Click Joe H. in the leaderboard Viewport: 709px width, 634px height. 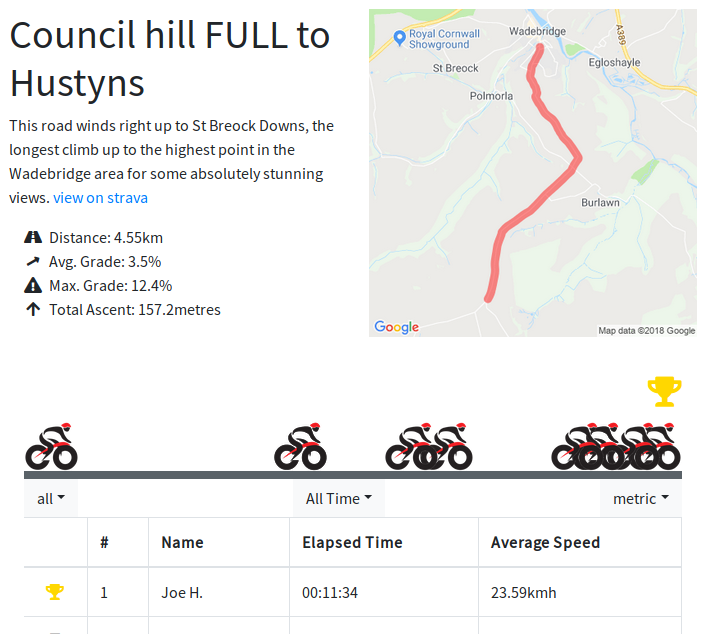pos(182,593)
